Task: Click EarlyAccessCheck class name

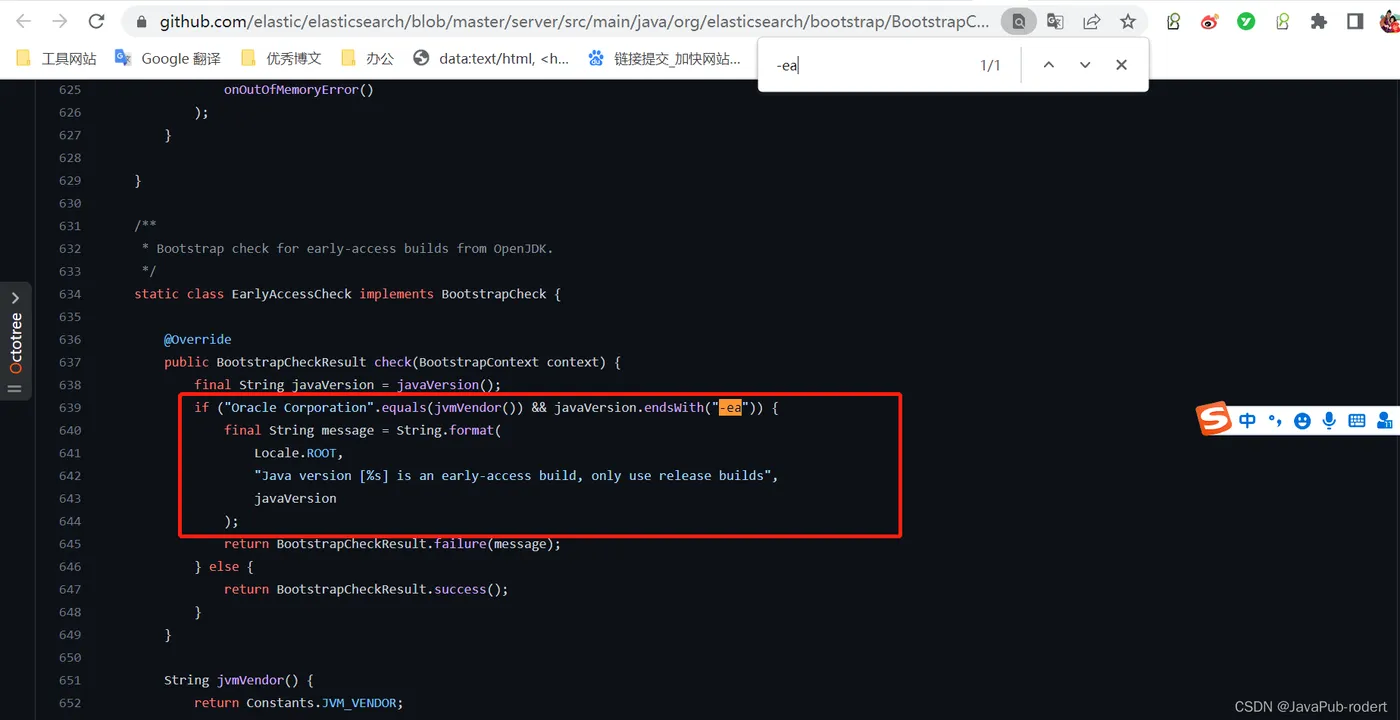Action: (291, 294)
